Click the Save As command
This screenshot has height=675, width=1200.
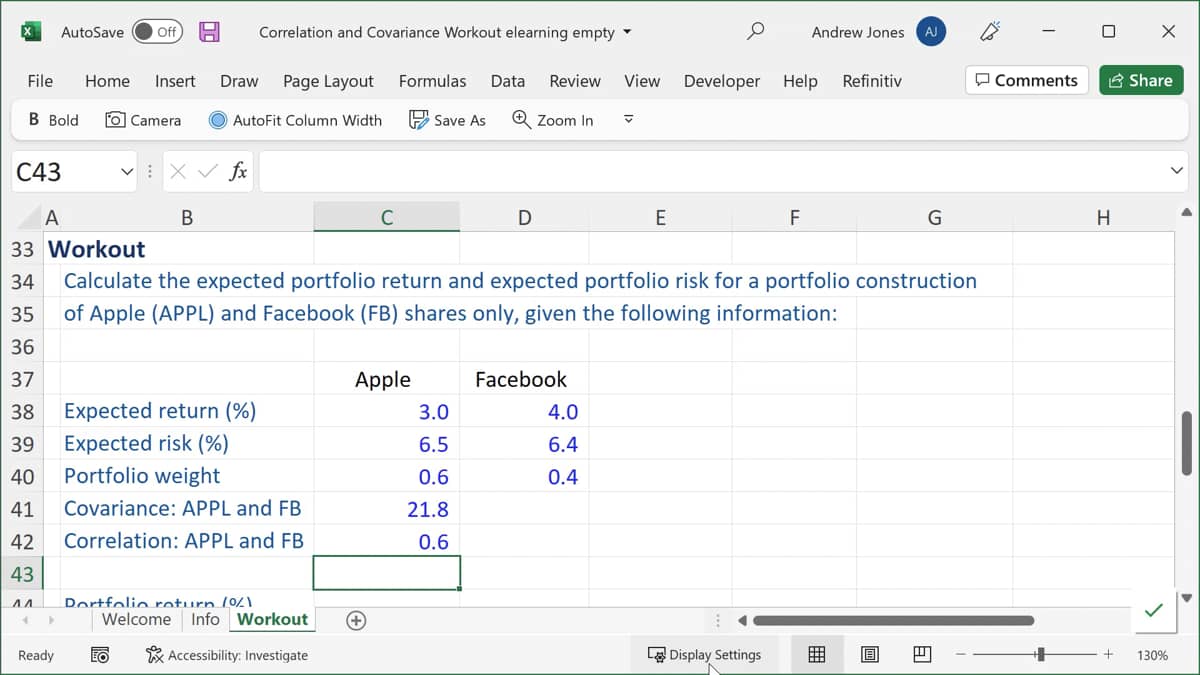(447, 120)
